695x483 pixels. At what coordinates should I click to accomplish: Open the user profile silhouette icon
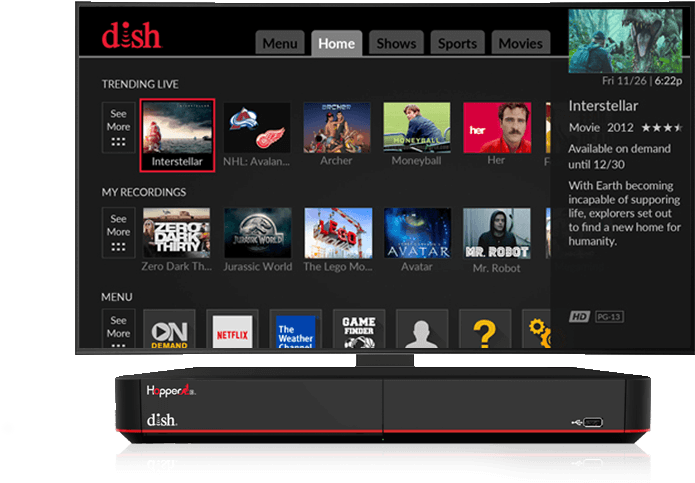click(x=422, y=329)
